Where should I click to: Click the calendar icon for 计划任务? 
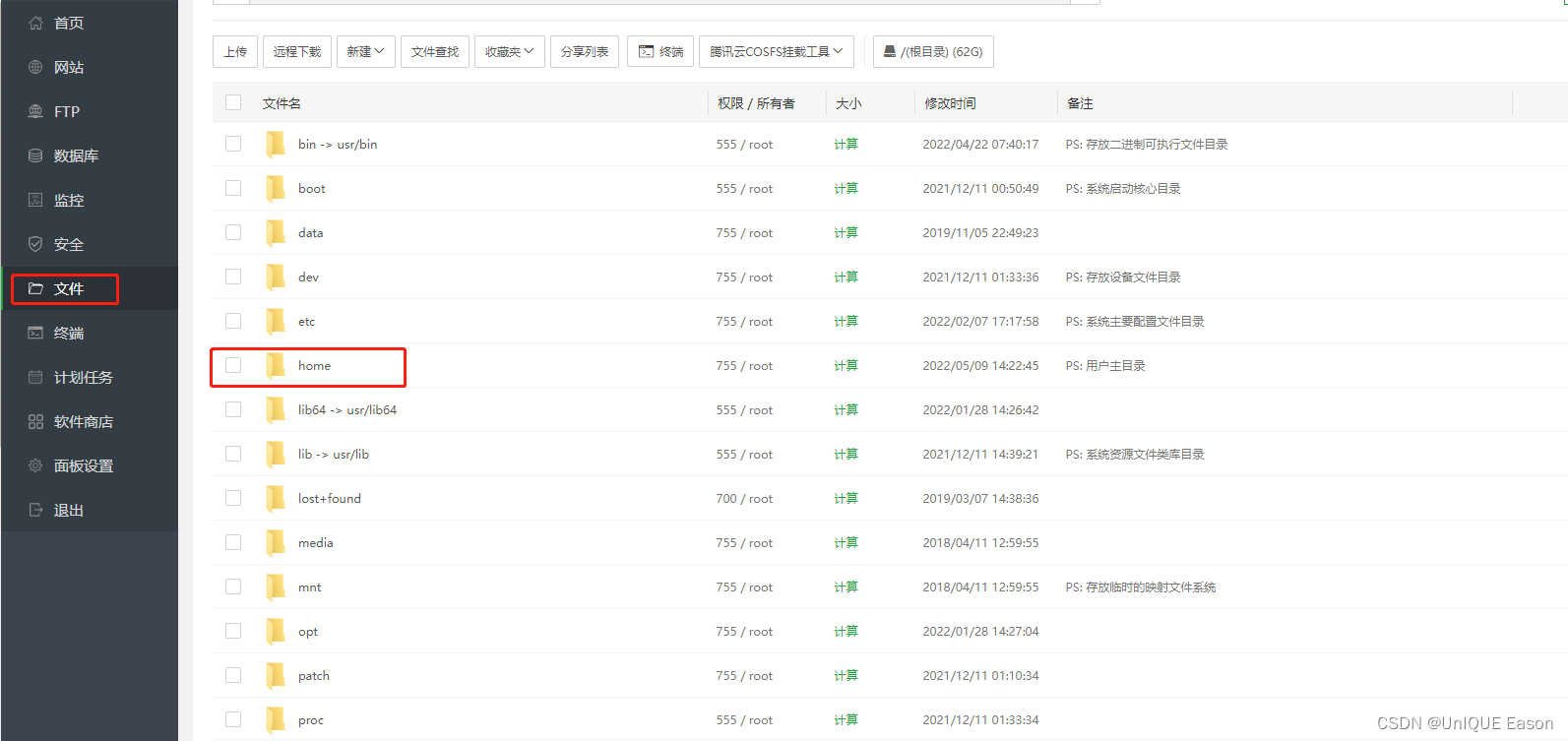(x=35, y=377)
